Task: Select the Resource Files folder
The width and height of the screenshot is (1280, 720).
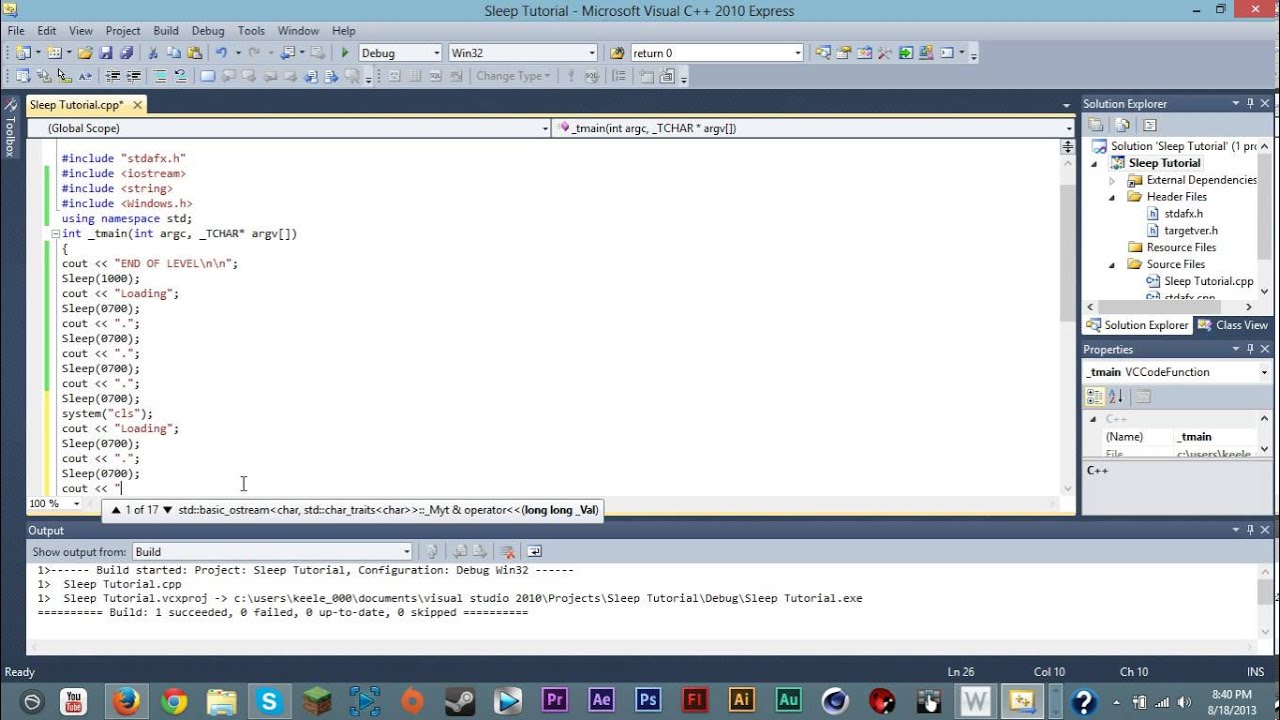Action: tap(1181, 248)
